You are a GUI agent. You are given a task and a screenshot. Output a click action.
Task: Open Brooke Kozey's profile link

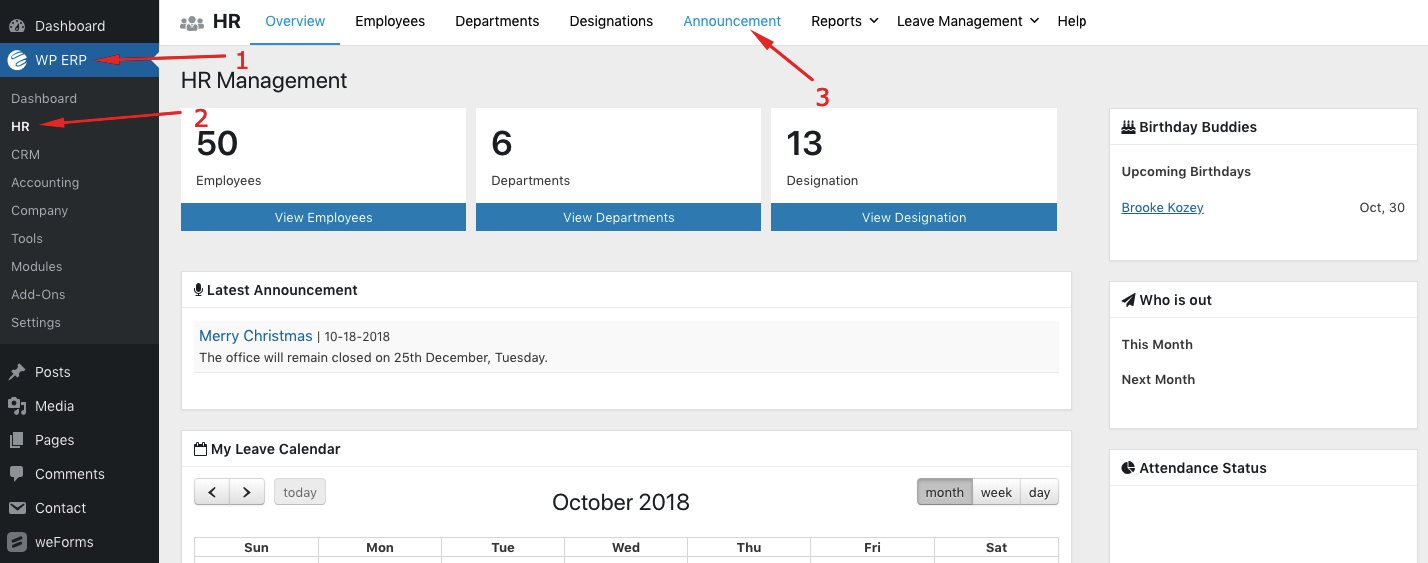pos(1162,208)
